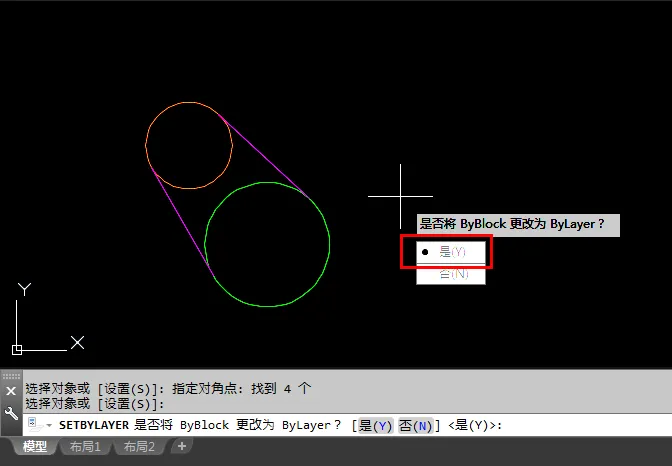Click the ByBlock to ByLayer prompt tooltip
Viewport: 672px width, 466px height.
coord(518,225)
